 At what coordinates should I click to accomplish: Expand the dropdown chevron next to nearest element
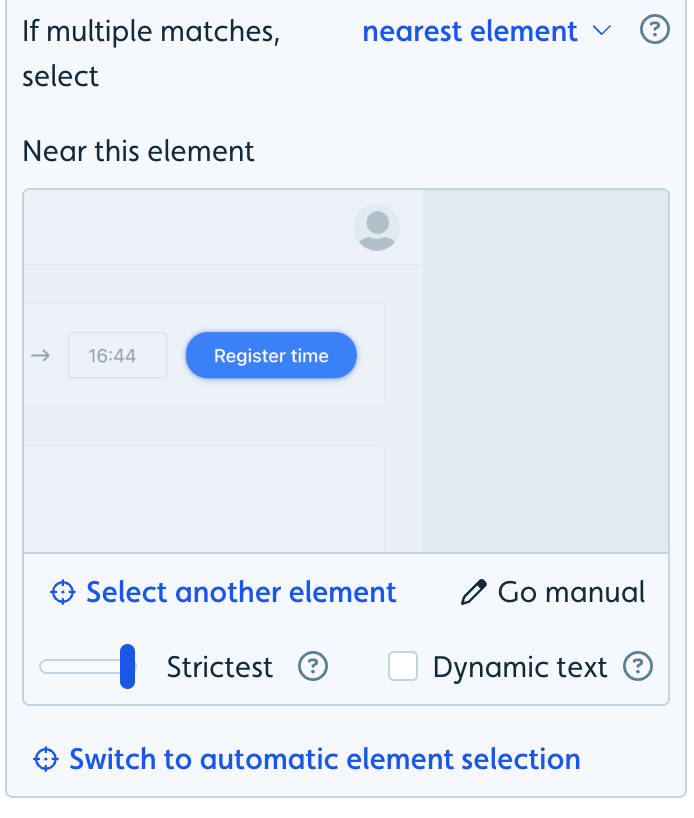[x=602, y=31]
